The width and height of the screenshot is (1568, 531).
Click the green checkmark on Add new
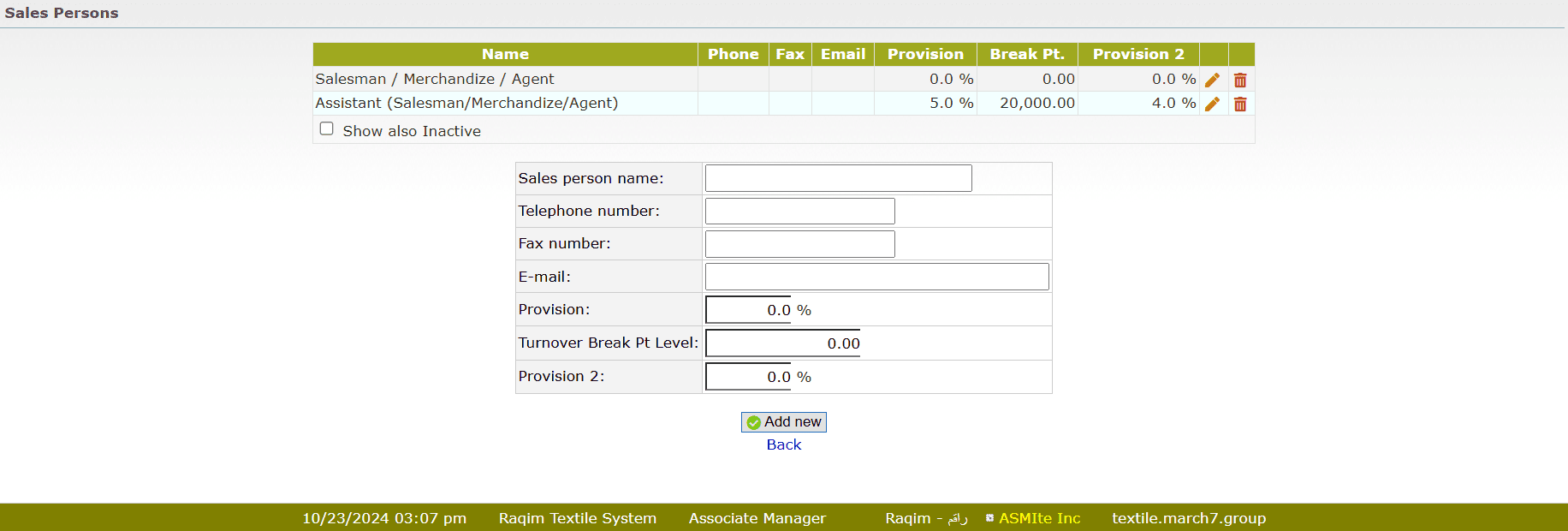(x=754, y=422)
